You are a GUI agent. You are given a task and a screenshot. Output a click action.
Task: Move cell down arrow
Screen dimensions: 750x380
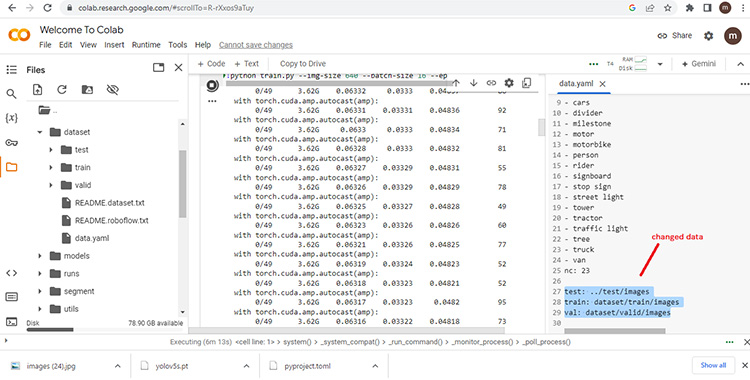tap(474, 83)
